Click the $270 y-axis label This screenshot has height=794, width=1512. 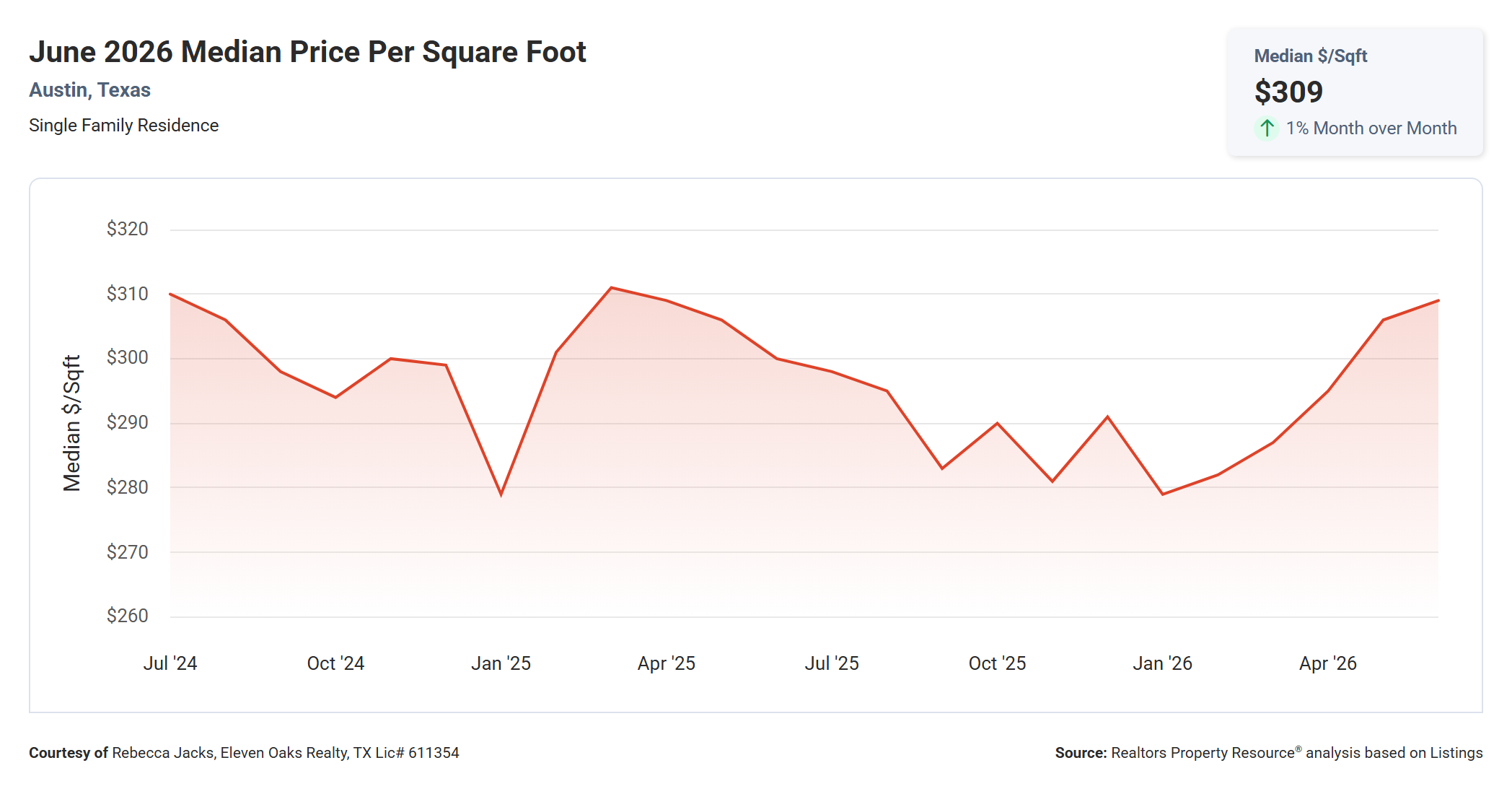pos(127,552)
